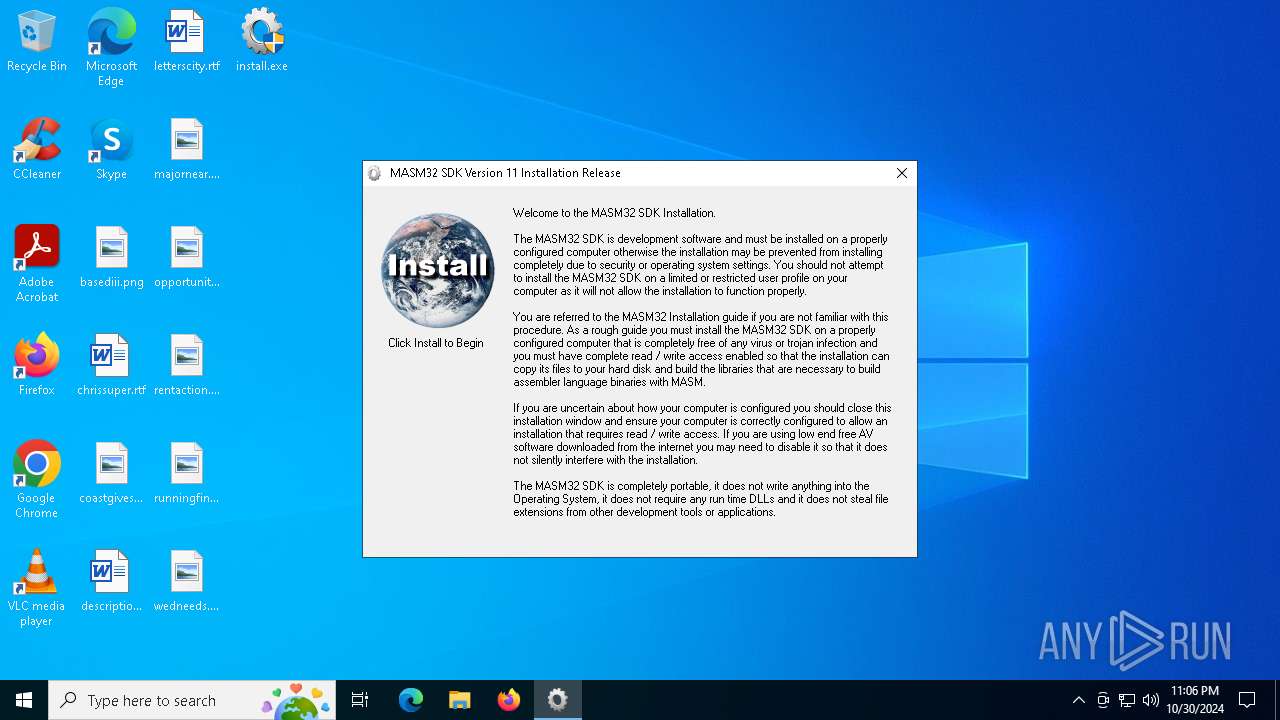
Task: Select the CCleaner desktop shortcut
Action: point(37,149)
